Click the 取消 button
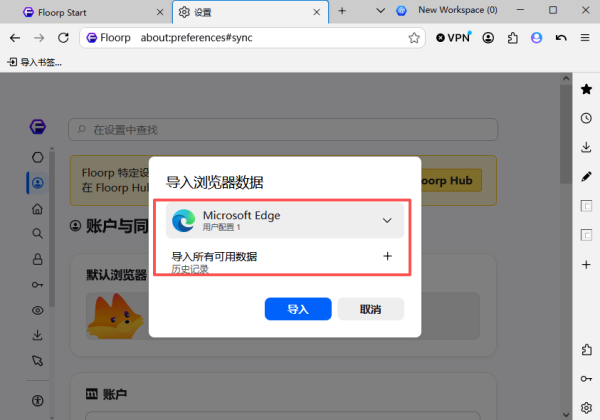 [370, 309]
